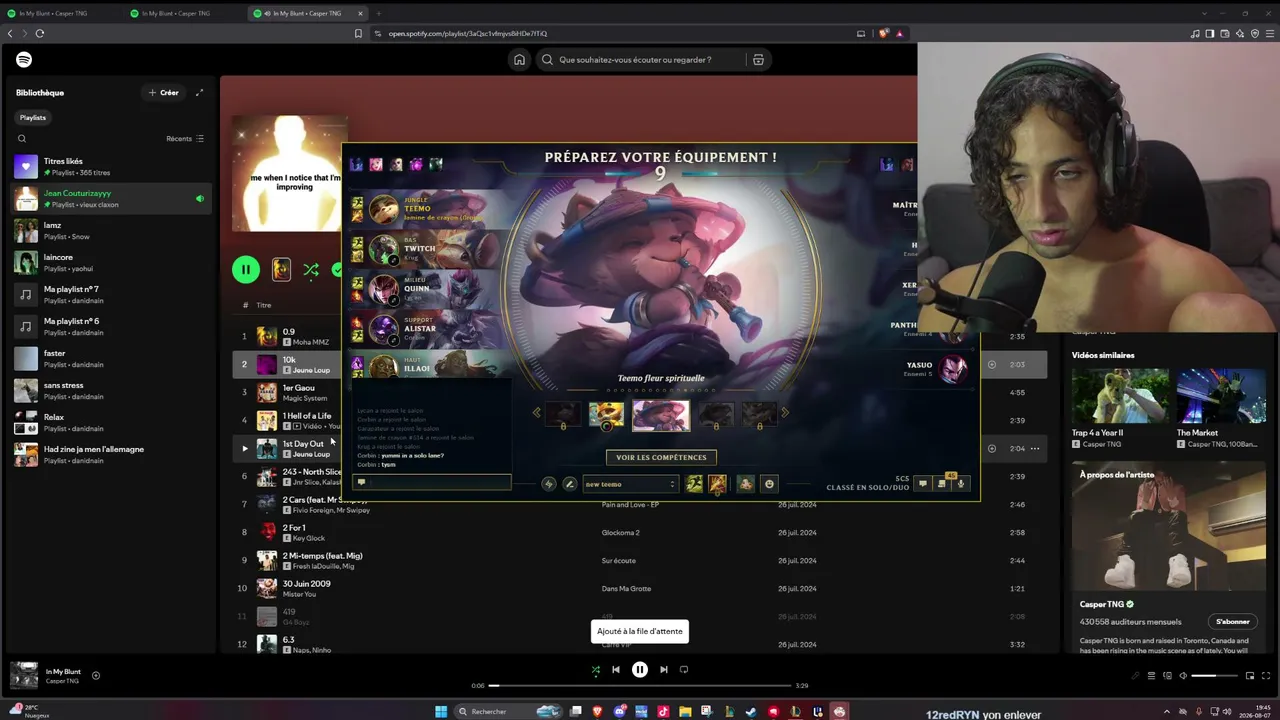Image resolution: width=1280 pixels, height=720 pixels.
Task: Skip to the next track
Action: tap(664, 670)
